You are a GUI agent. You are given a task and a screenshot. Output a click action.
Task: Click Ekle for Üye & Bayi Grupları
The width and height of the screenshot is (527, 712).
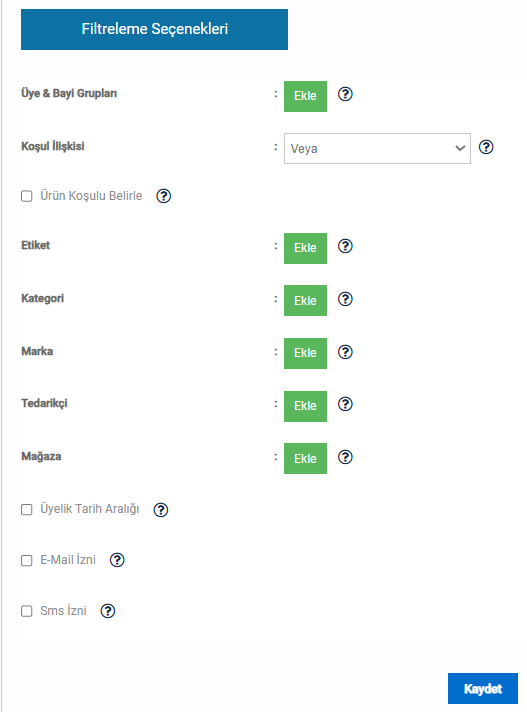305,96
